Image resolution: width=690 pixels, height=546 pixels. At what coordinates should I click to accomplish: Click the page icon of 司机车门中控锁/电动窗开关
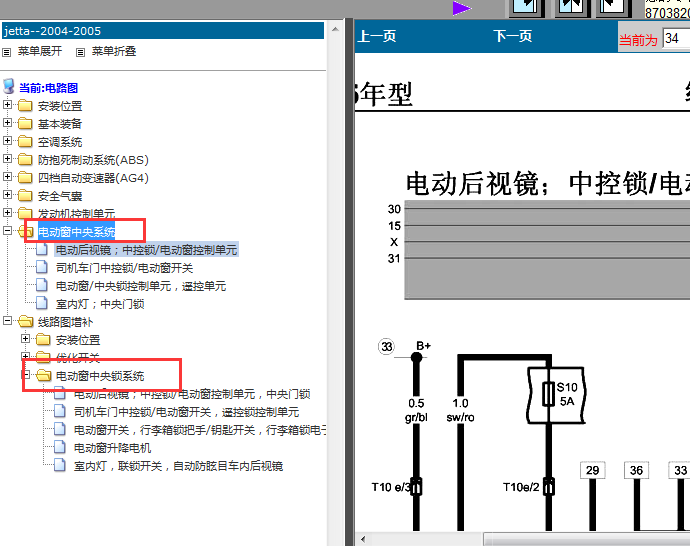tap(42, 268)
